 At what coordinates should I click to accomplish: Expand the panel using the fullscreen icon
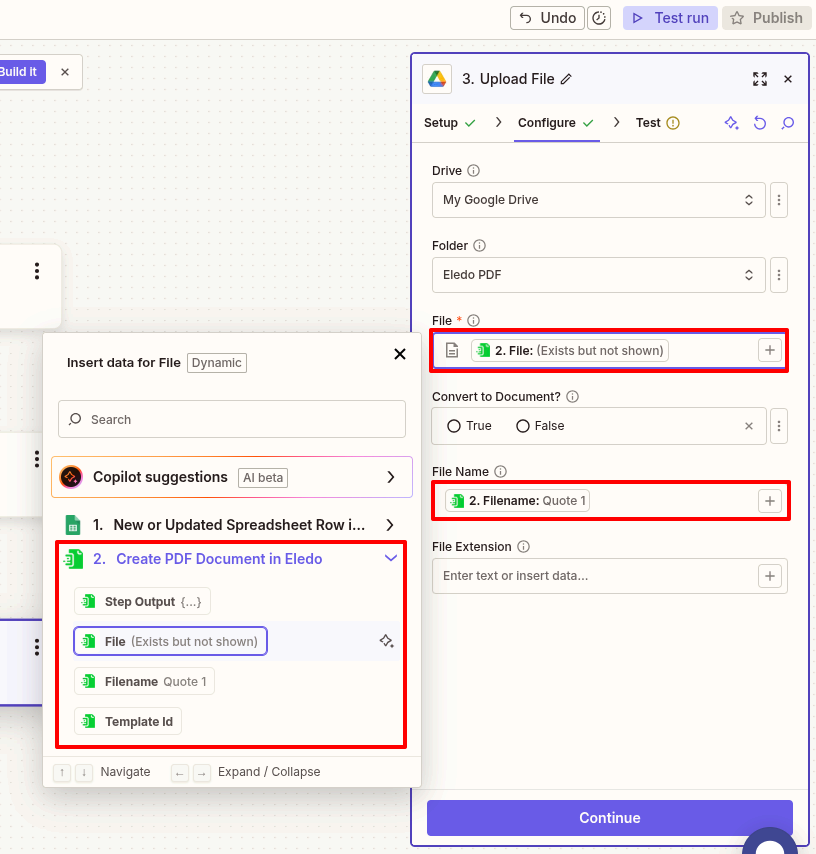(x=760, y=78)
